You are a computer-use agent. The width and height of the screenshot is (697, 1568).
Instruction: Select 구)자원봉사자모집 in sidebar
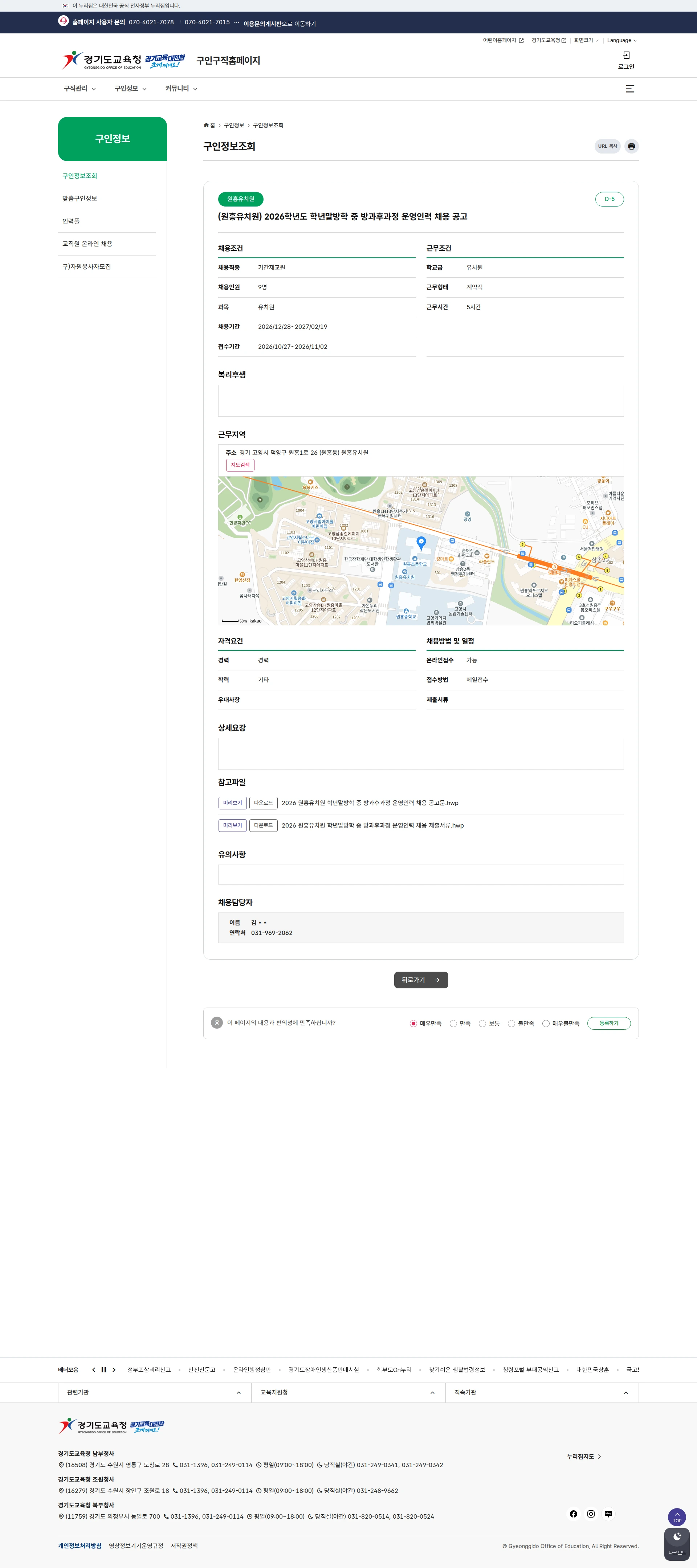[x=107, y=267]
